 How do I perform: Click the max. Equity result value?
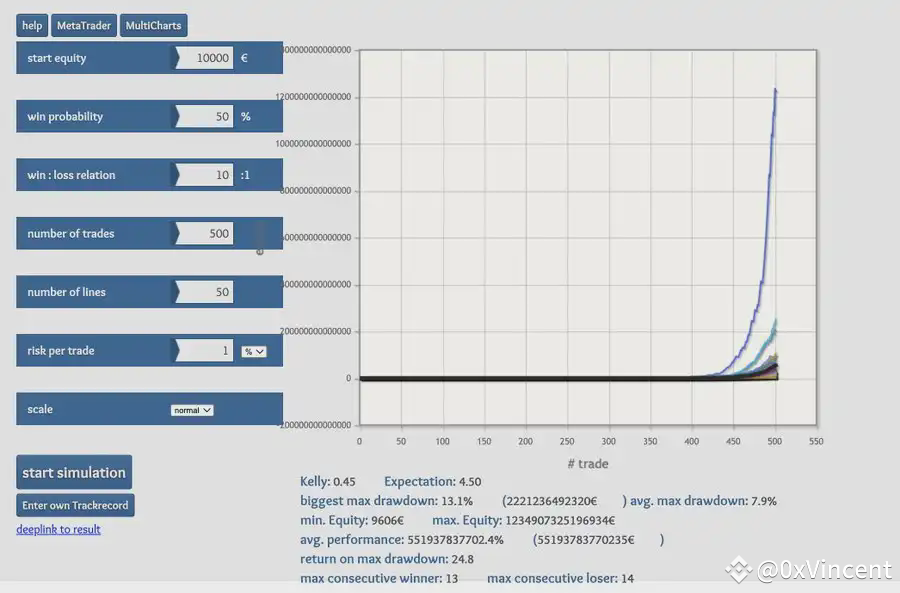pyautogui.click(x=560, y=521)
